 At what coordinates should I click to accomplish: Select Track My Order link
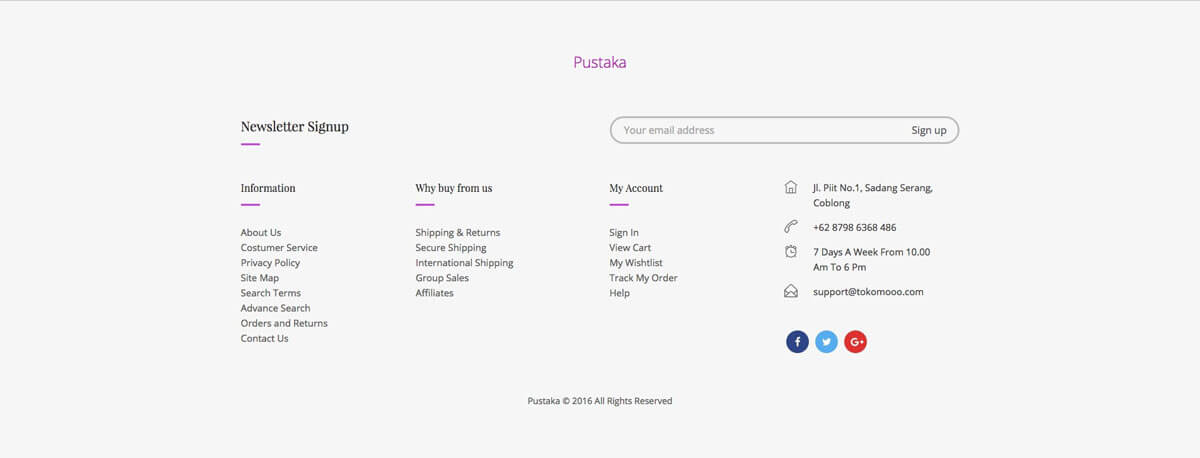tap(643, 278)
